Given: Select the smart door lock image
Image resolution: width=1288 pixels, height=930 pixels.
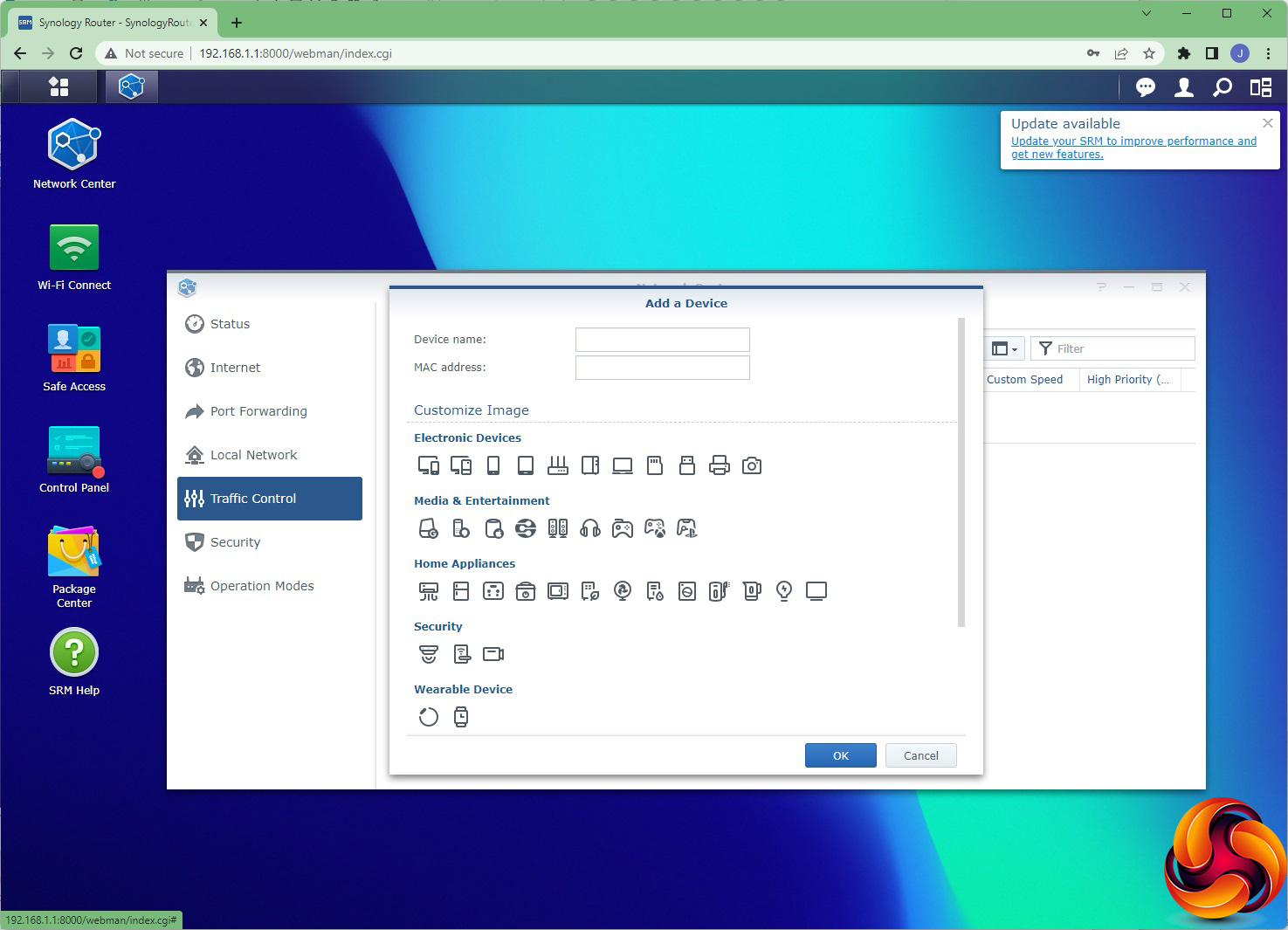Looking at the screenshot, I should [x=461, y=654].
